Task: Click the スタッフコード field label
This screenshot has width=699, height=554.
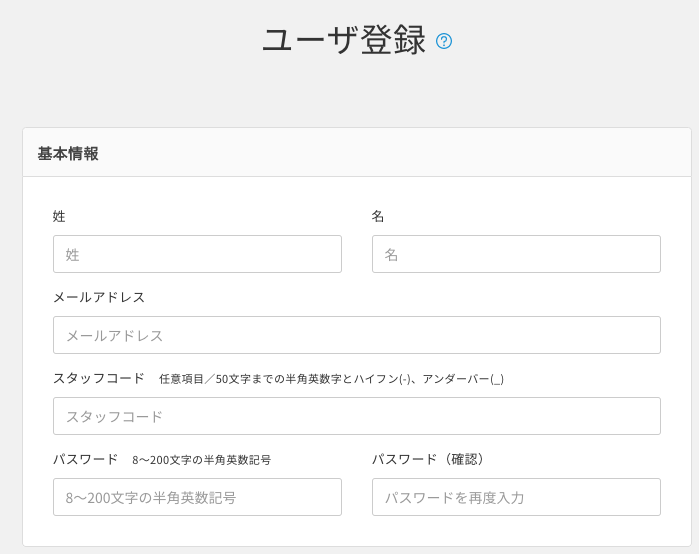Action: coord(99,378)
